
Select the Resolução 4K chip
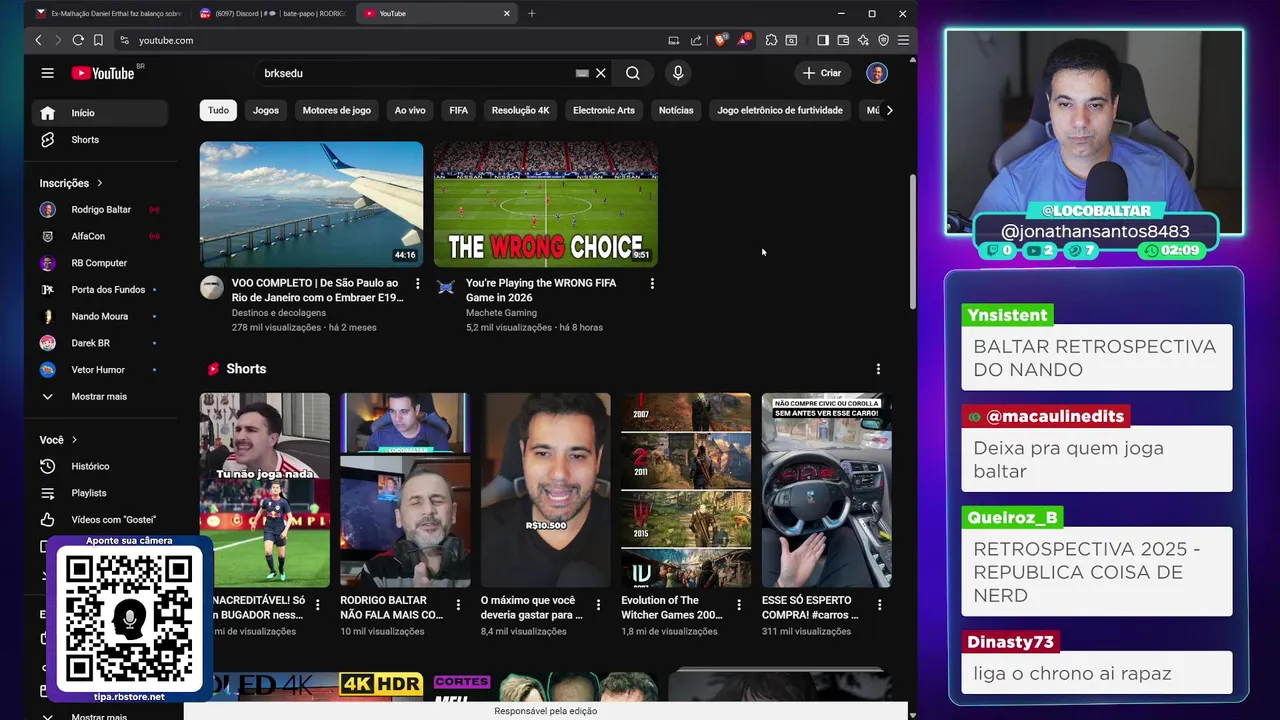tap(520, 110)
